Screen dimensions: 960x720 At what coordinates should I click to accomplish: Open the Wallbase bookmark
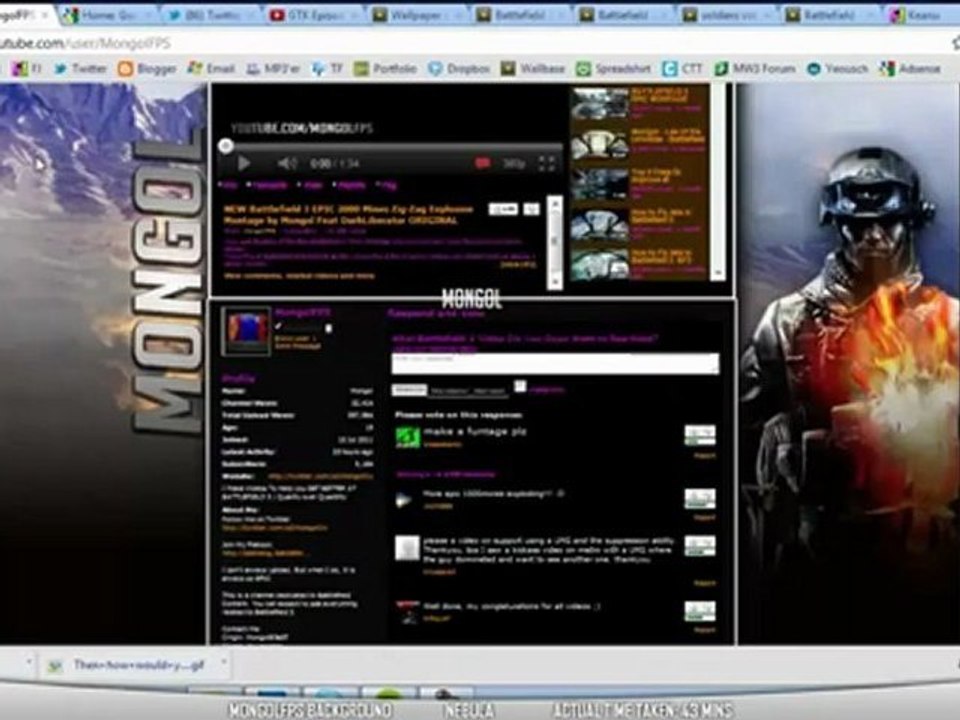click(x=533, y=69)
